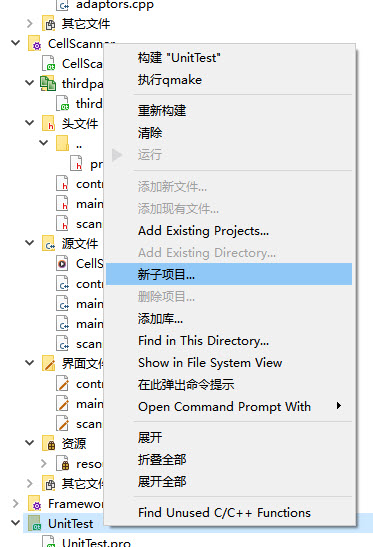The width and height of the screenshot is (373, 547).
Task: Click the CellScanner project folder icon
Action: (x=35, y=44)
